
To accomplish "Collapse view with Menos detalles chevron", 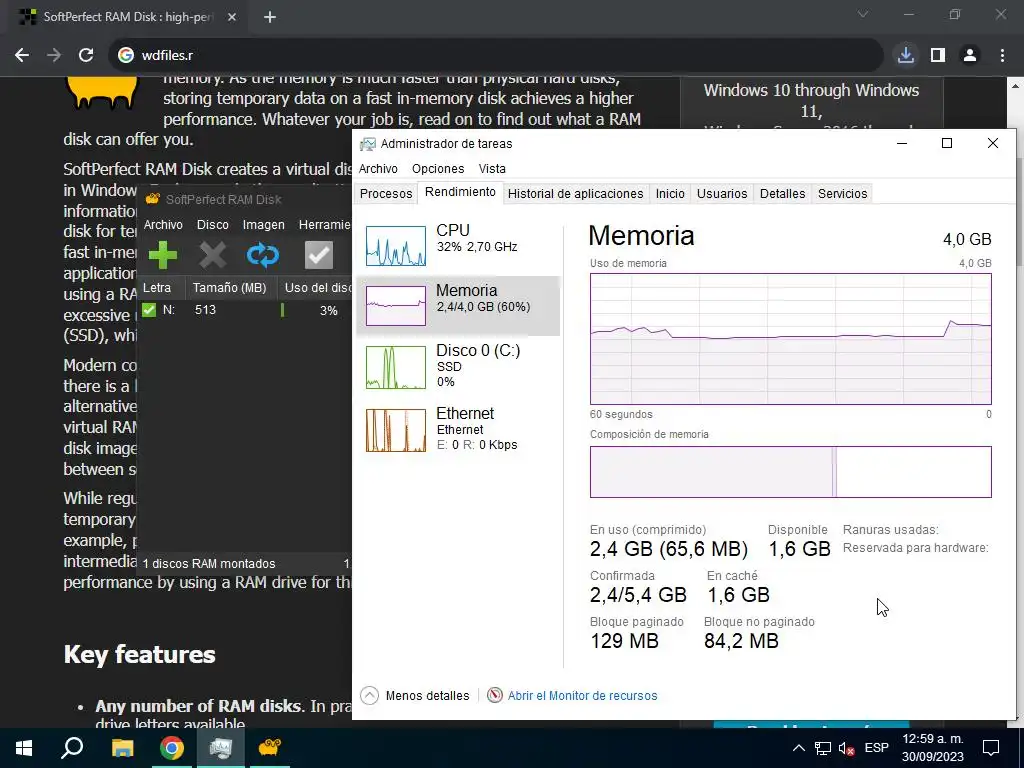I will [370, 696].
